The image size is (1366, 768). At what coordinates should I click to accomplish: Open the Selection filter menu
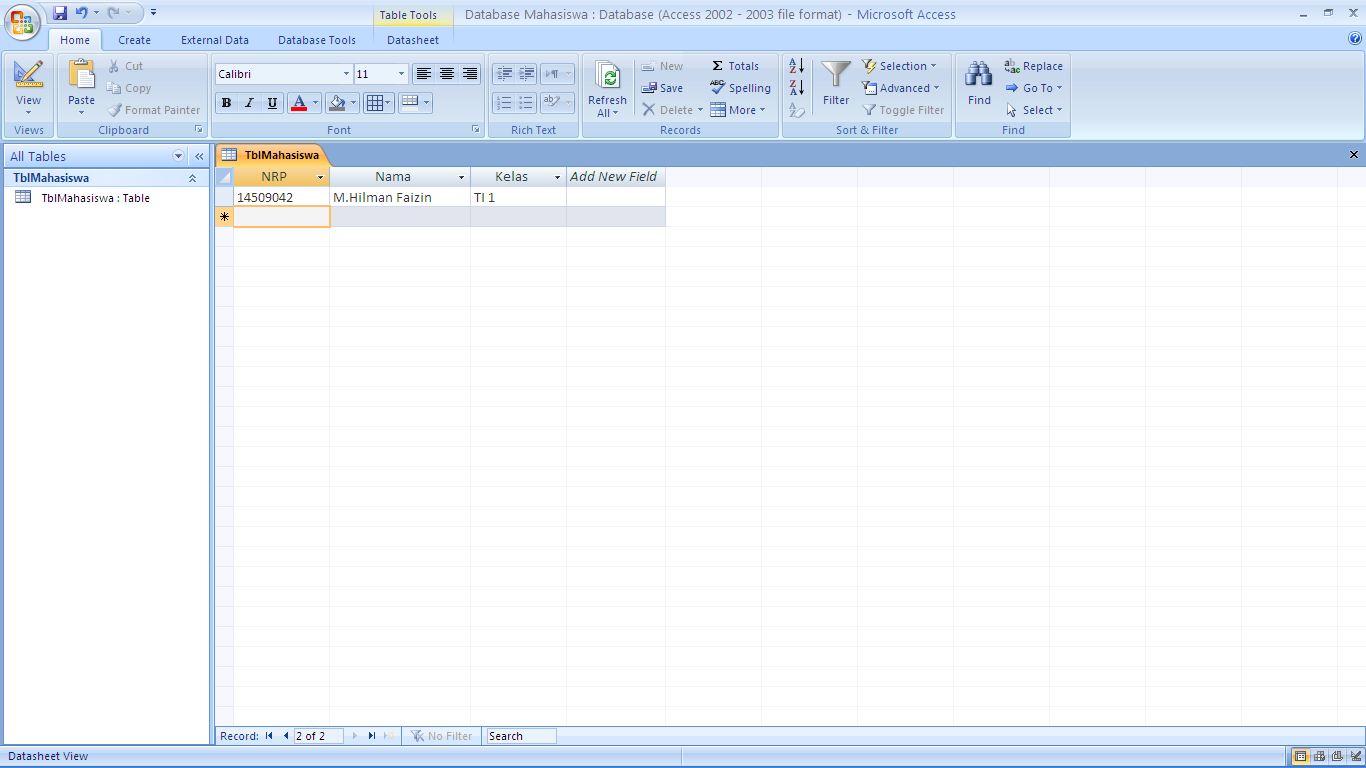point(899,66)
